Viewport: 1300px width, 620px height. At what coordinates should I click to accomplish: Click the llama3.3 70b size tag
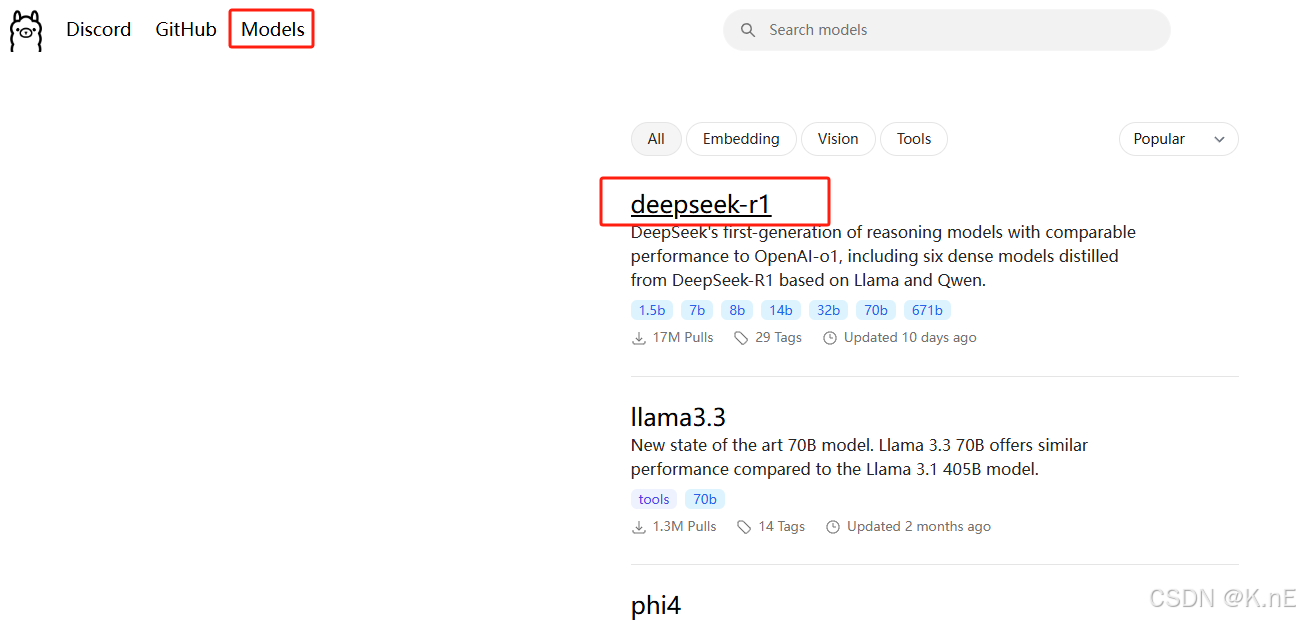[705, 499]
